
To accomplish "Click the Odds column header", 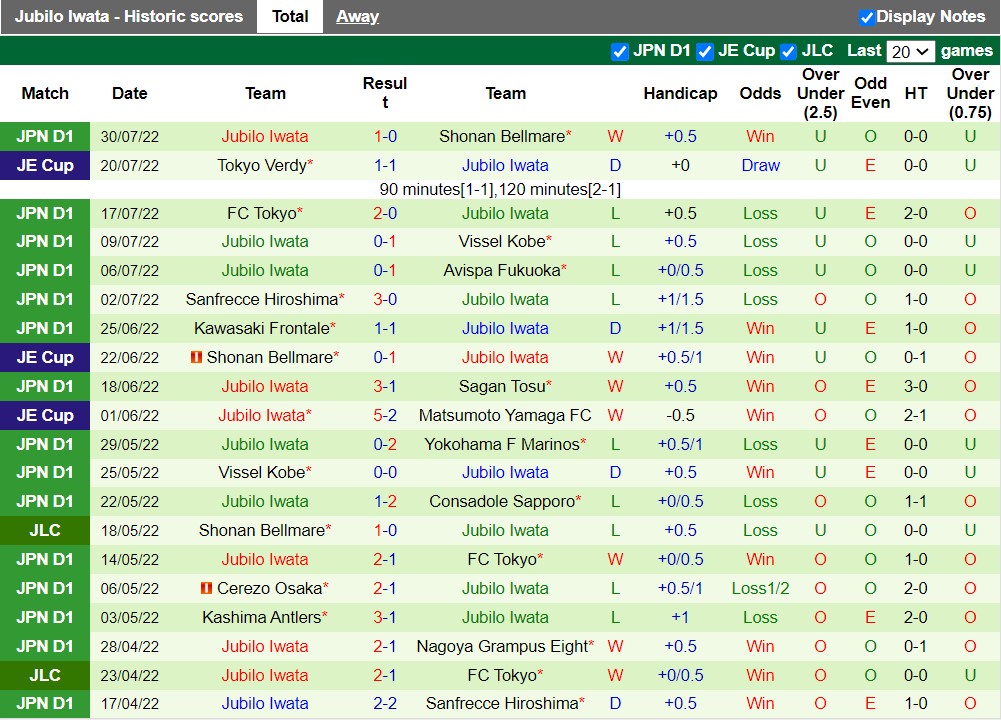I will pos(760,94).
